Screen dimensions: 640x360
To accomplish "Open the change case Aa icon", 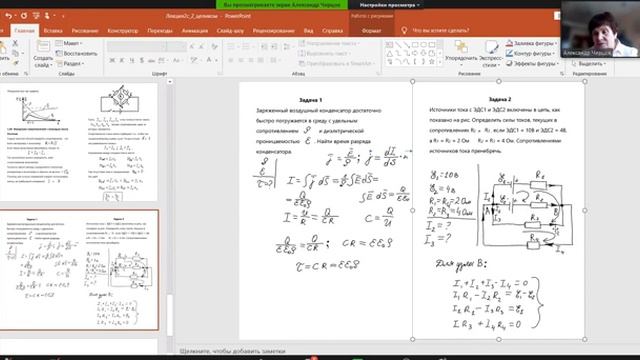I will pos(177,60).
